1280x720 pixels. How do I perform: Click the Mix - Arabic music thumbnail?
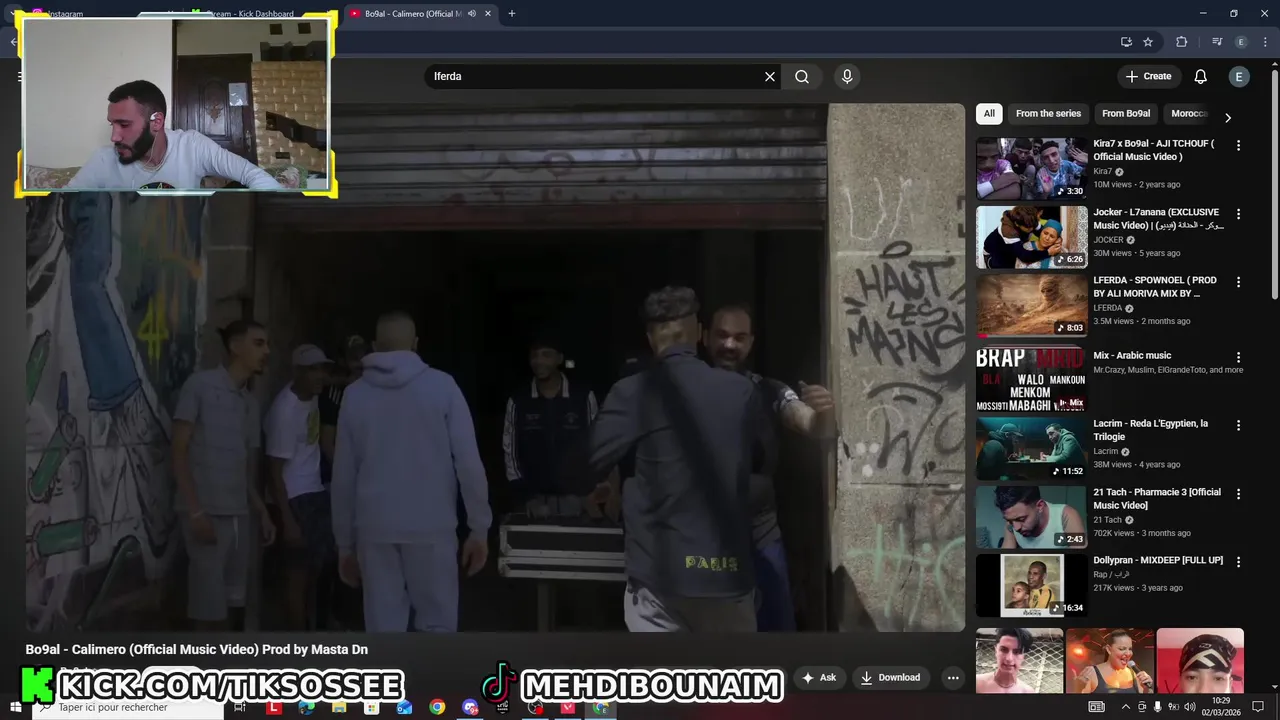(x=1031, y=379)
